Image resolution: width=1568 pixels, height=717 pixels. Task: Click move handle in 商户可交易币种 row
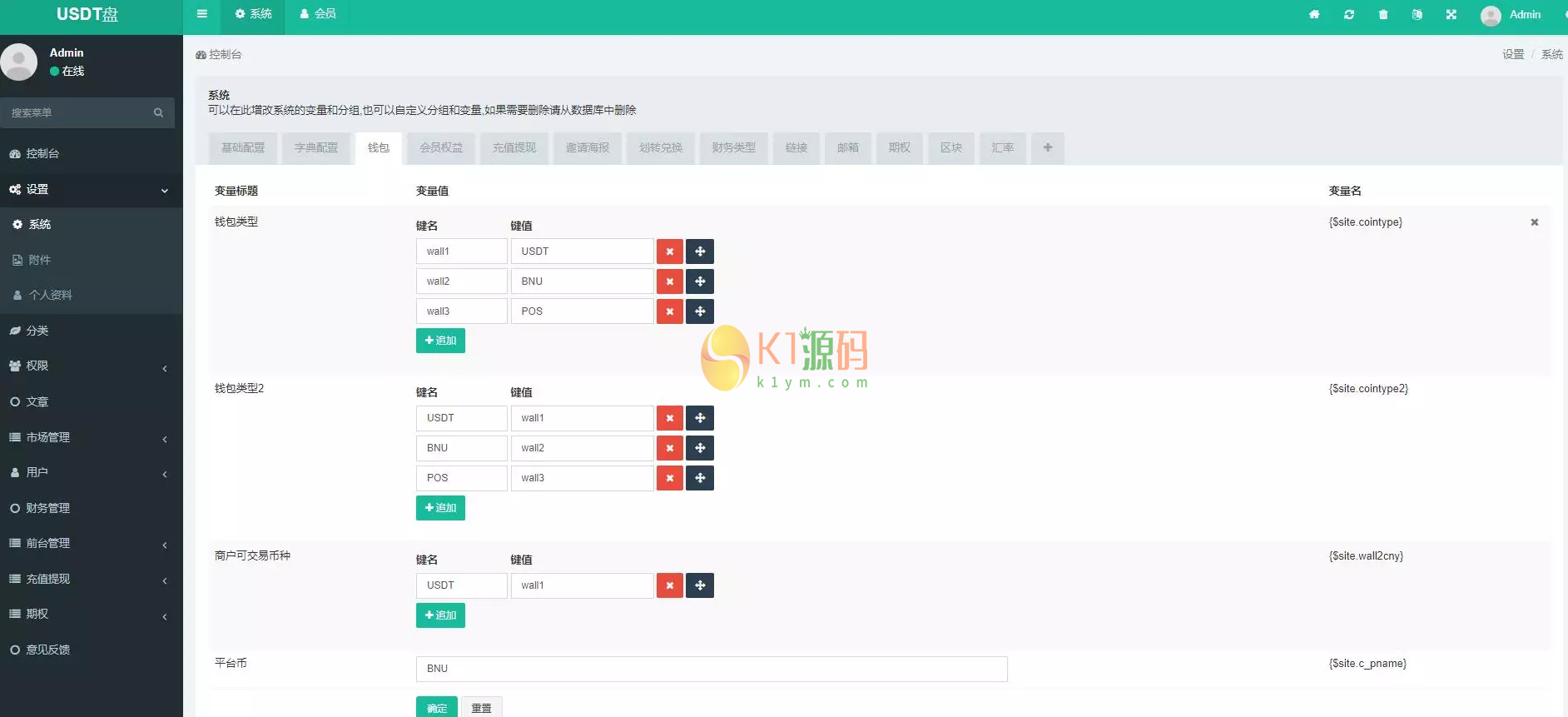click(700, 585)
